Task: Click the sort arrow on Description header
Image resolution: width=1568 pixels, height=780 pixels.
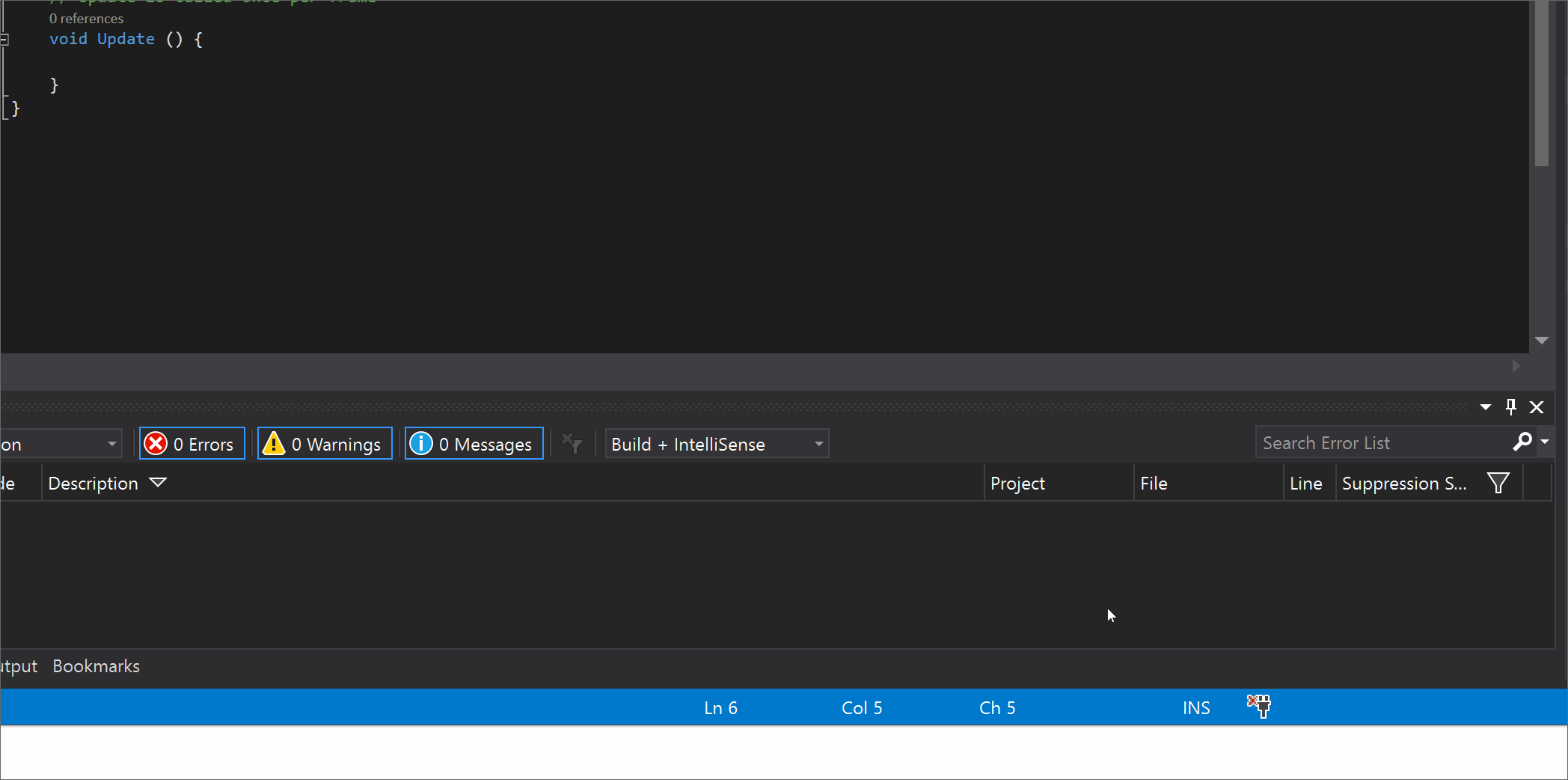Action: point(159,483)
